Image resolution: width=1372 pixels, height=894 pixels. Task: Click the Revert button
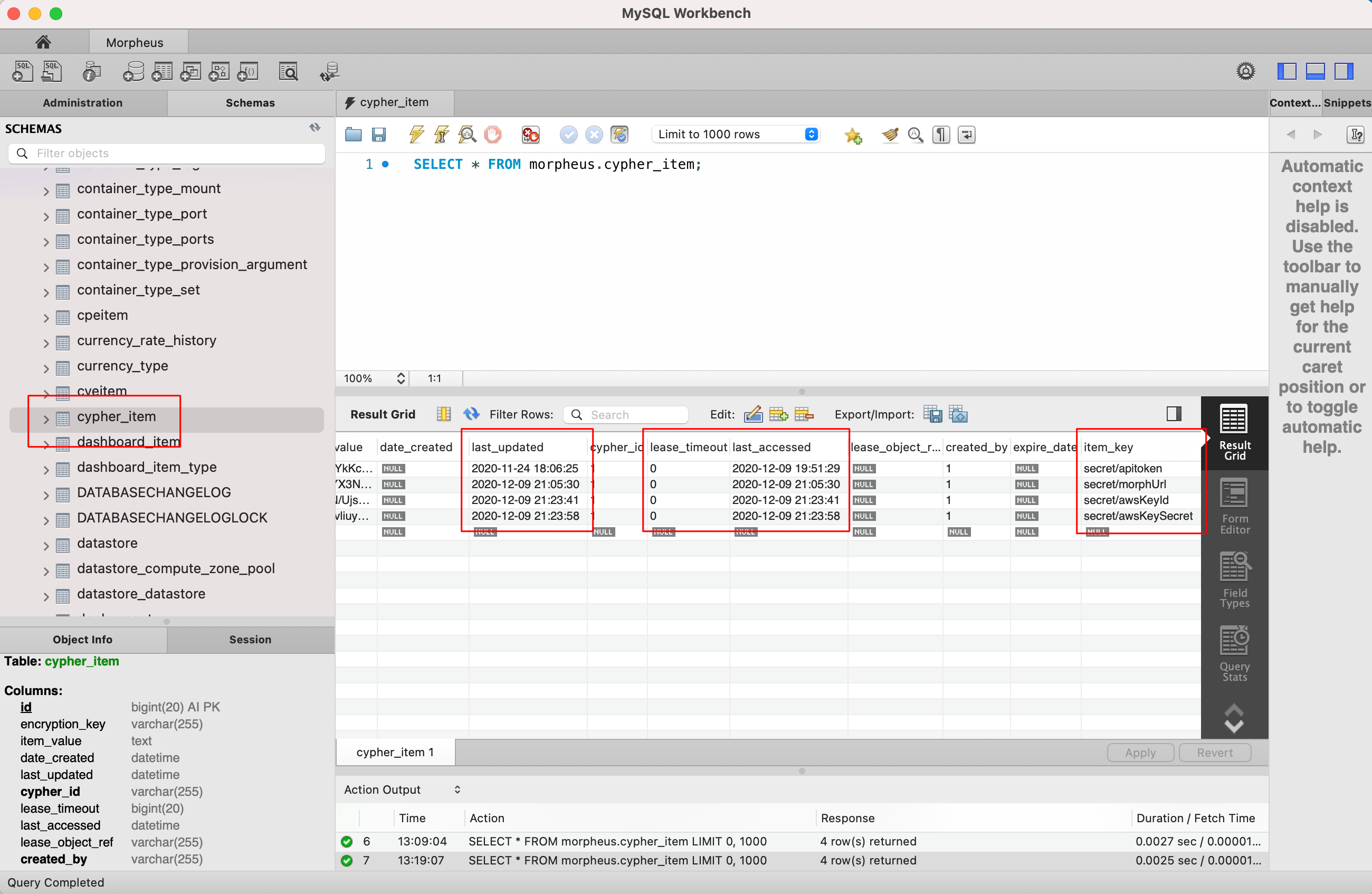[x=1214, y=752]
